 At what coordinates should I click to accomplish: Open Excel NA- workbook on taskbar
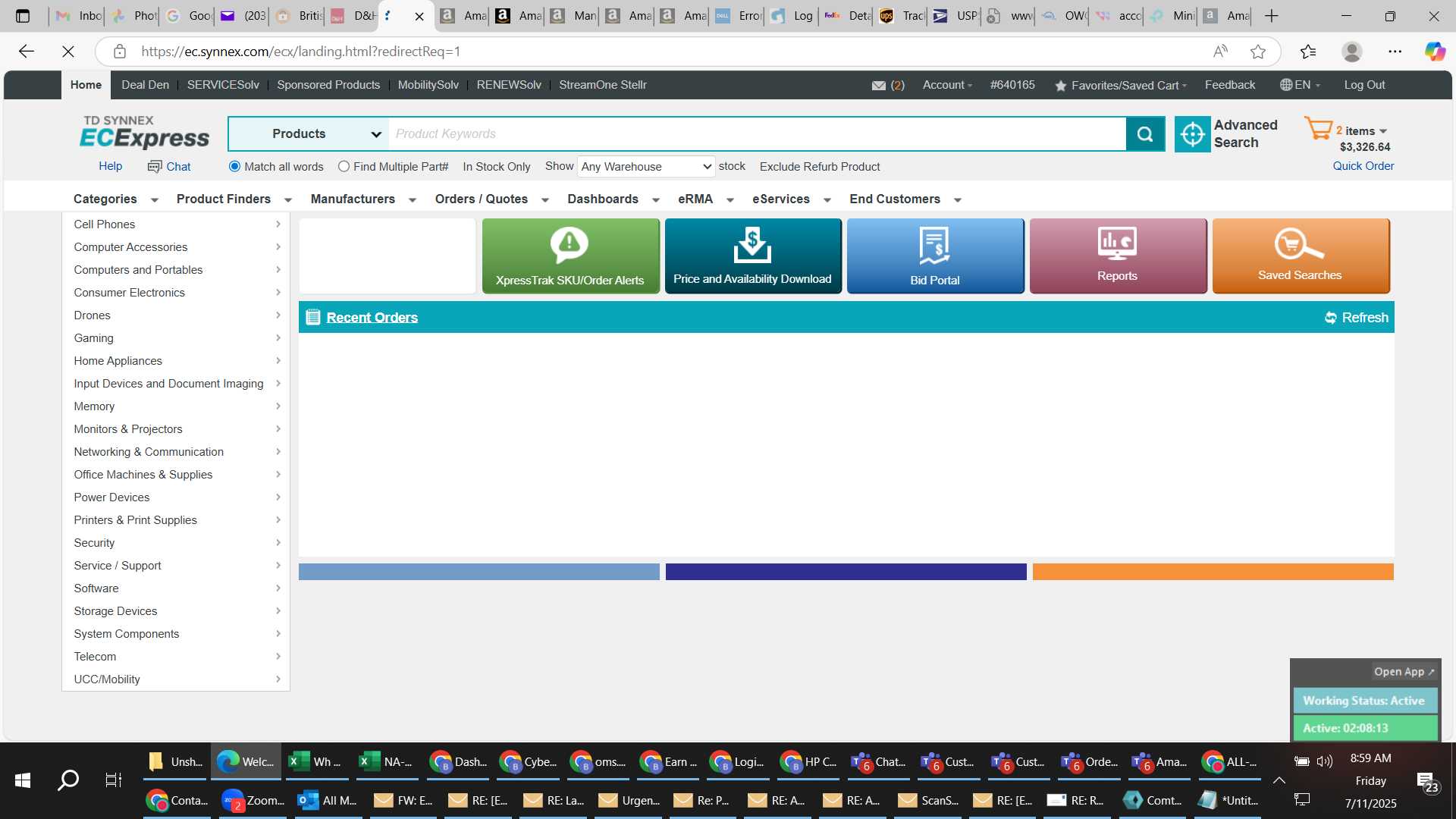(386, 762)
